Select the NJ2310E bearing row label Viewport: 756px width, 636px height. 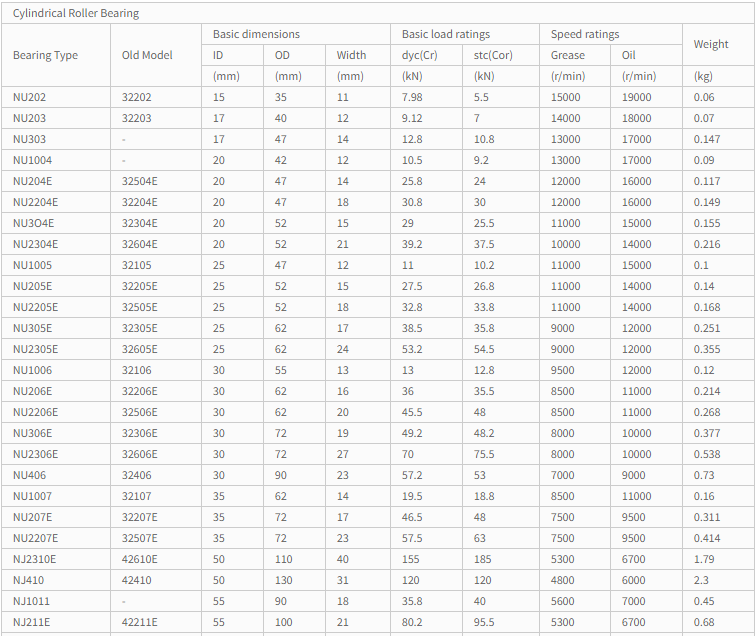35,559
